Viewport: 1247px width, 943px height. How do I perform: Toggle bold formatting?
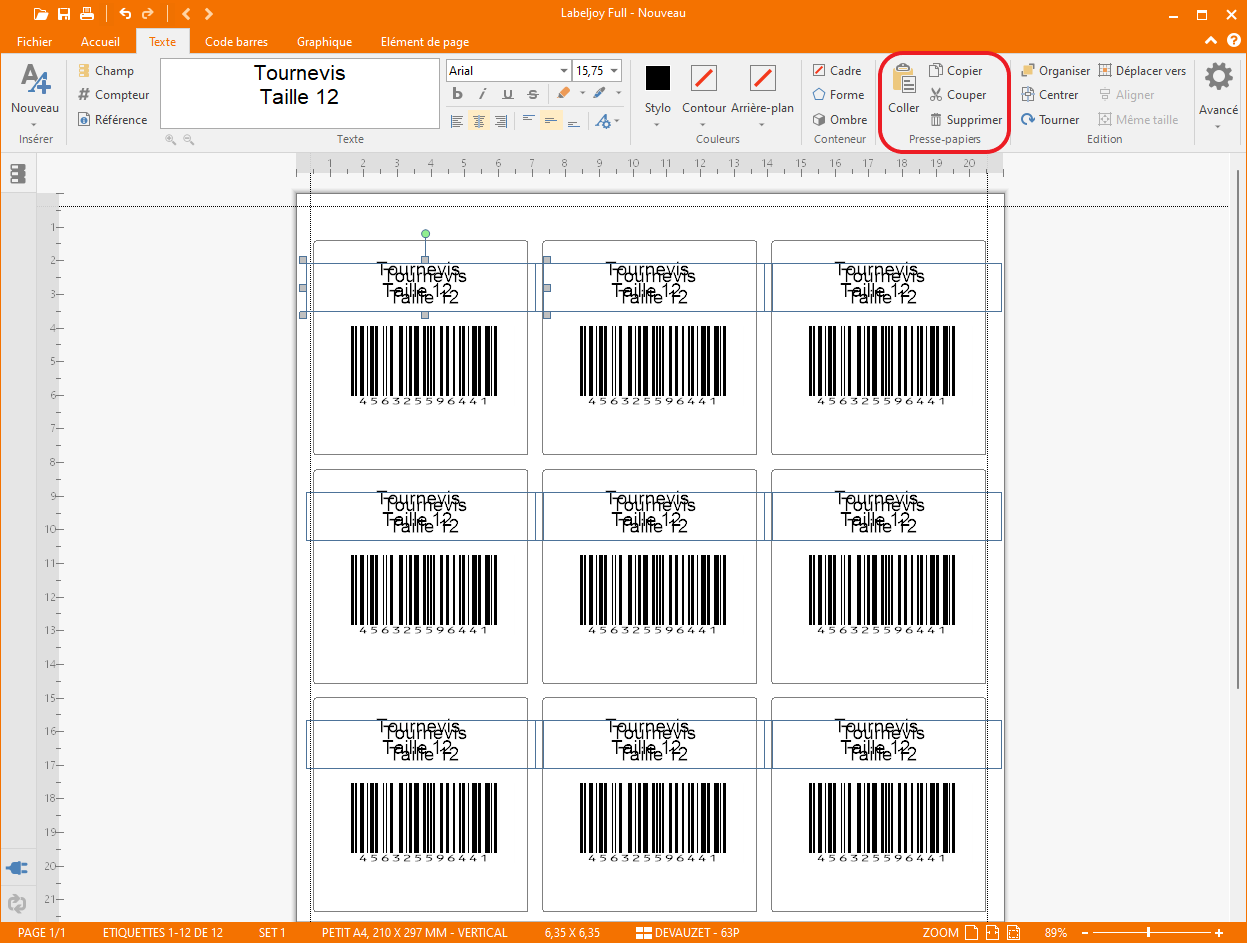click(x=458, y=94)
